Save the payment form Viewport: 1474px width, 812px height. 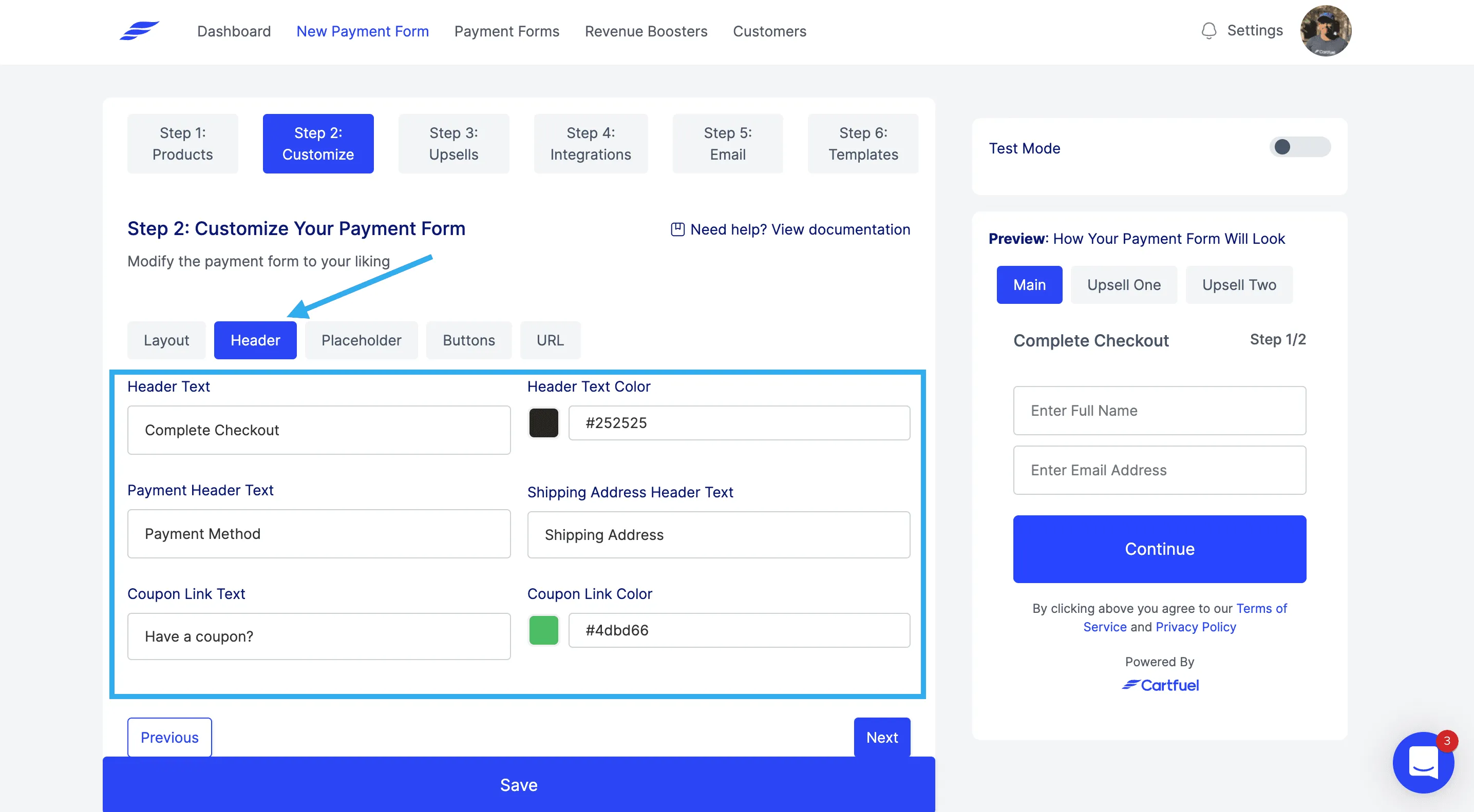click(x=518, y=785)
